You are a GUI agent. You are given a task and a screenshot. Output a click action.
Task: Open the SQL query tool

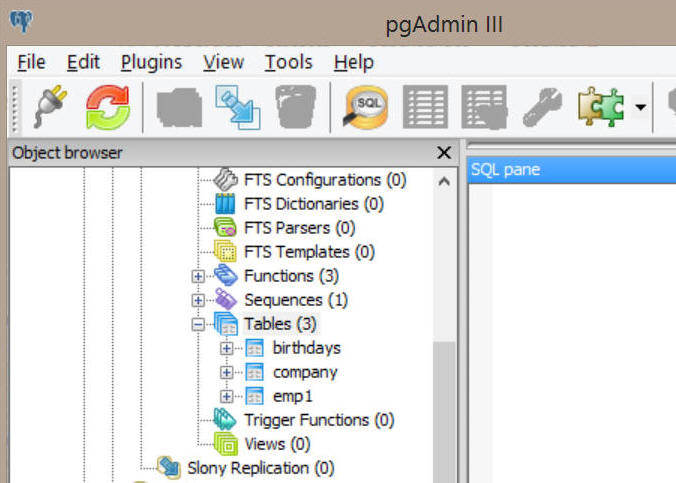(366, 107)
